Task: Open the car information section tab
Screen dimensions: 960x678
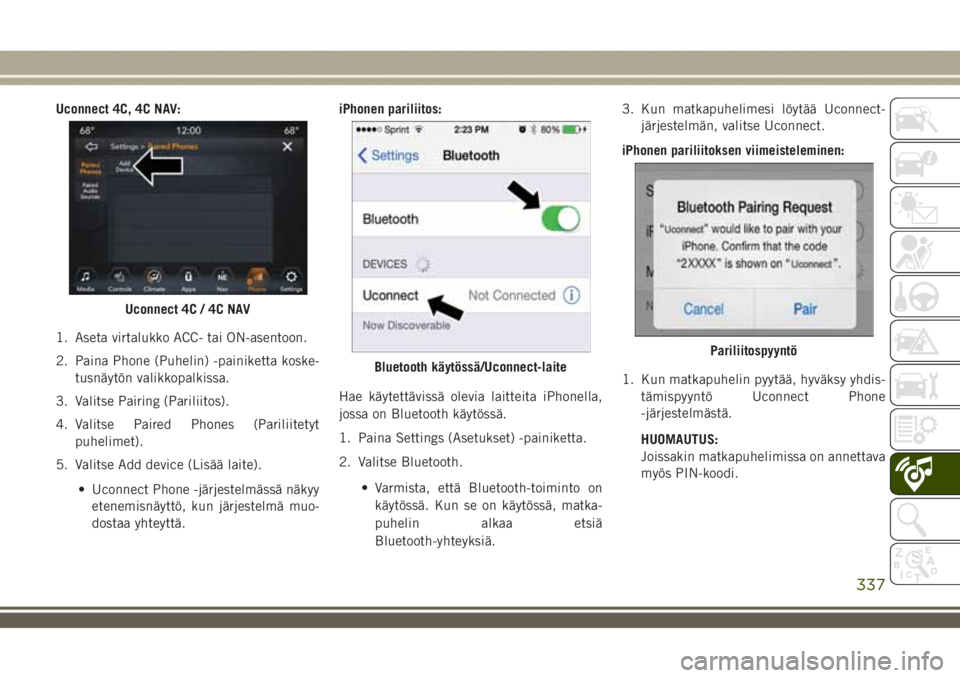Action: click(x=924, y=162)
